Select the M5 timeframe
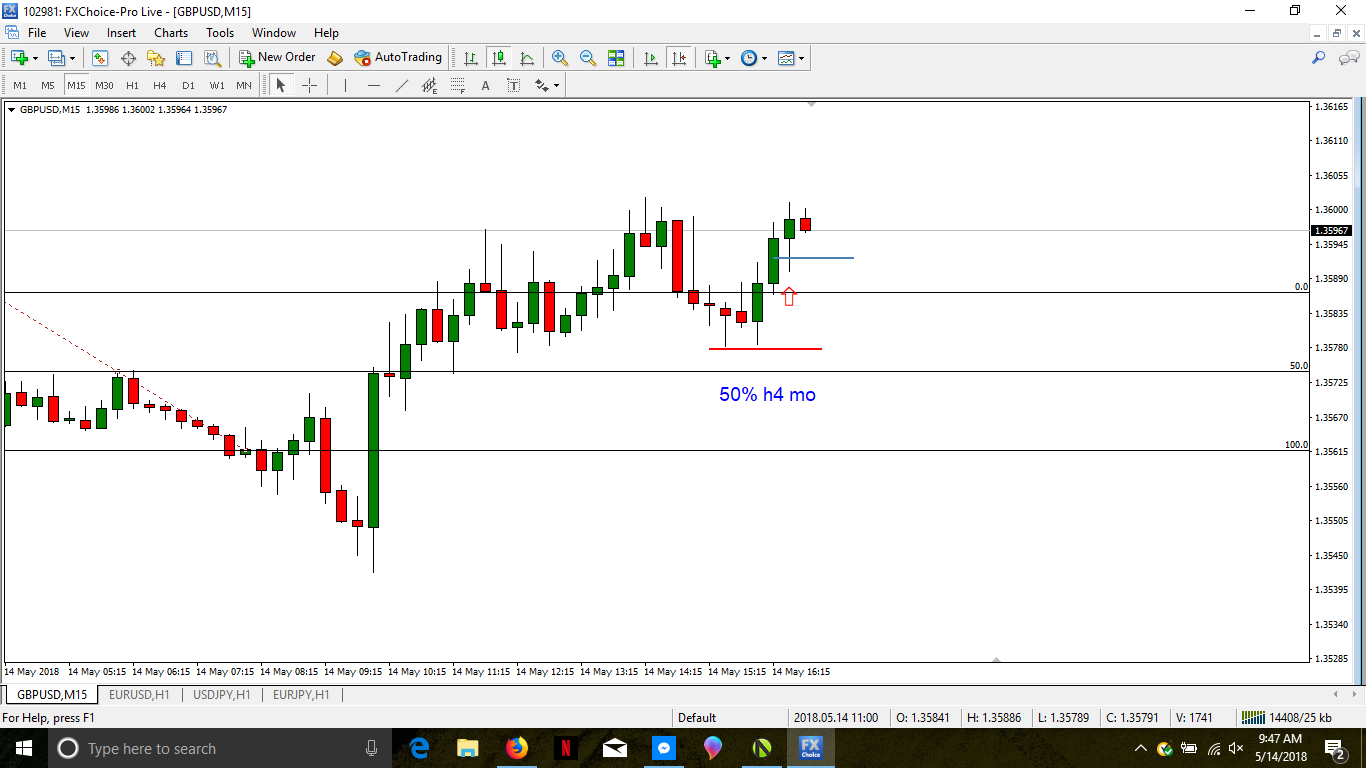1366x768 pixels. [x=48, y=86]
